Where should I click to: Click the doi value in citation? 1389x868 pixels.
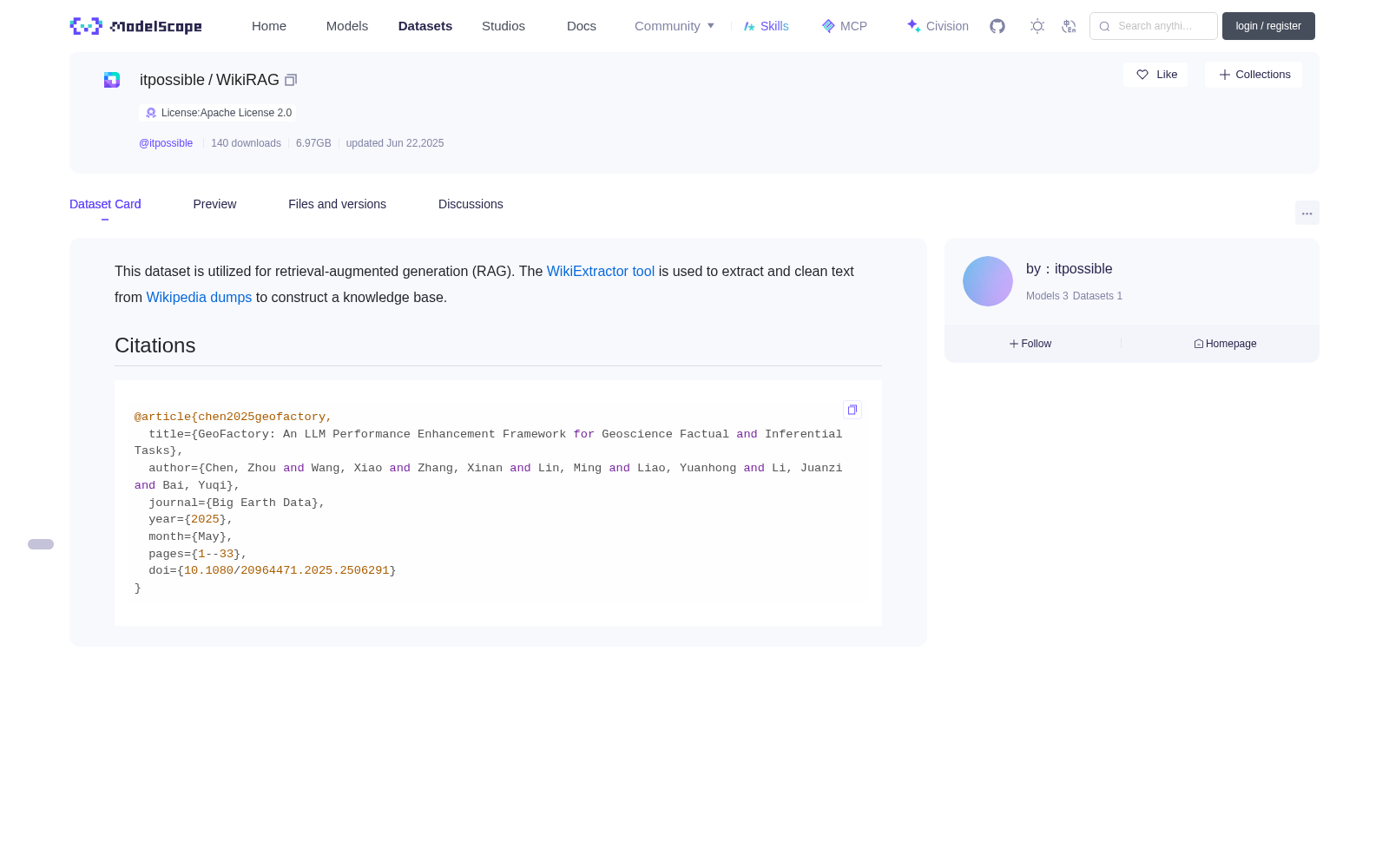coord(286,570)
